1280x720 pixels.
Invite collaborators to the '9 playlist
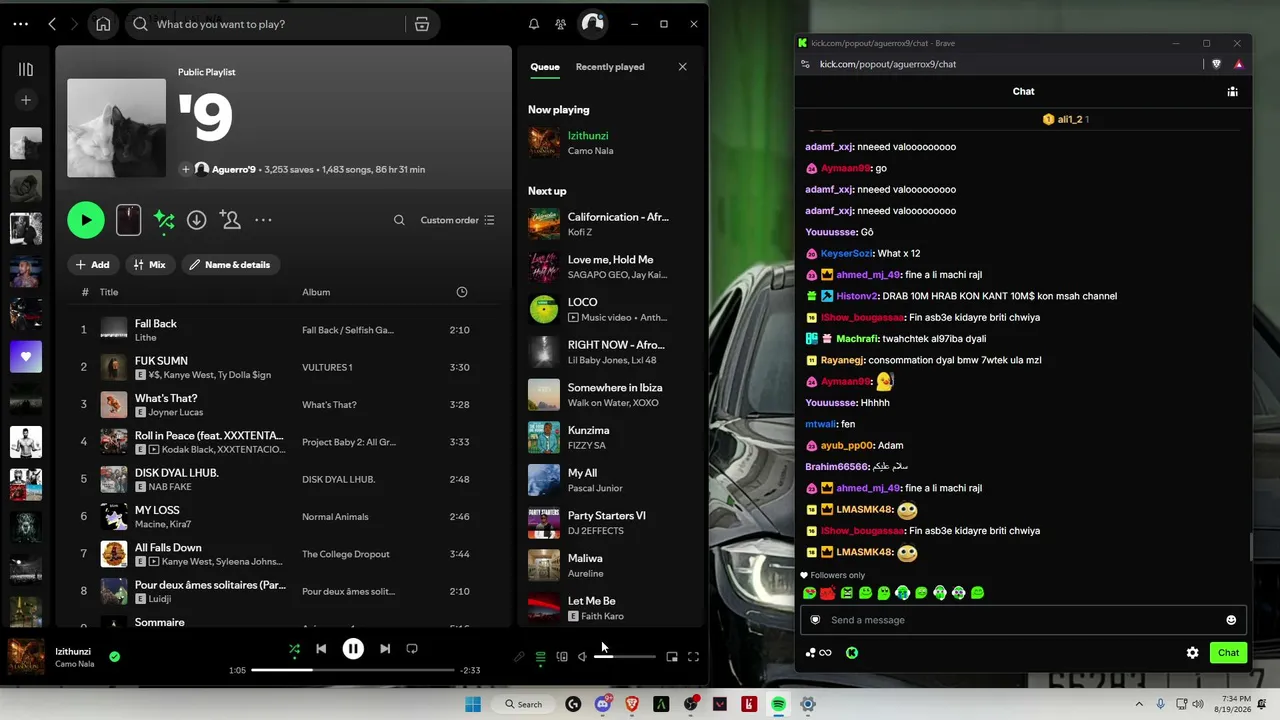click(231, 220)
